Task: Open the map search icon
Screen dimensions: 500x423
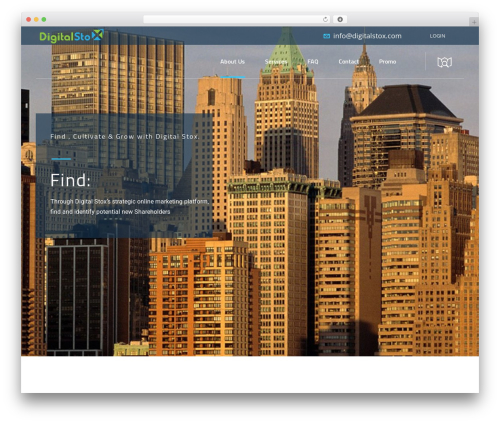Action: point(444,62)
